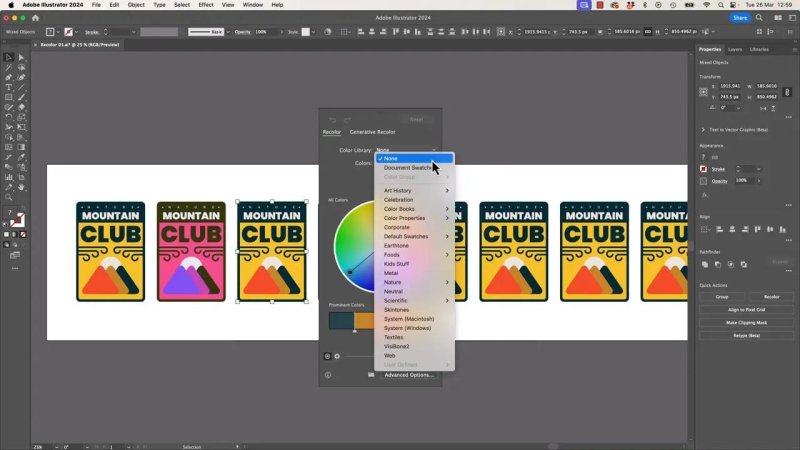Click the Stroke color swatch in Appearance
The height and width of the screenshot is (450, 800).
coord(704,169)
